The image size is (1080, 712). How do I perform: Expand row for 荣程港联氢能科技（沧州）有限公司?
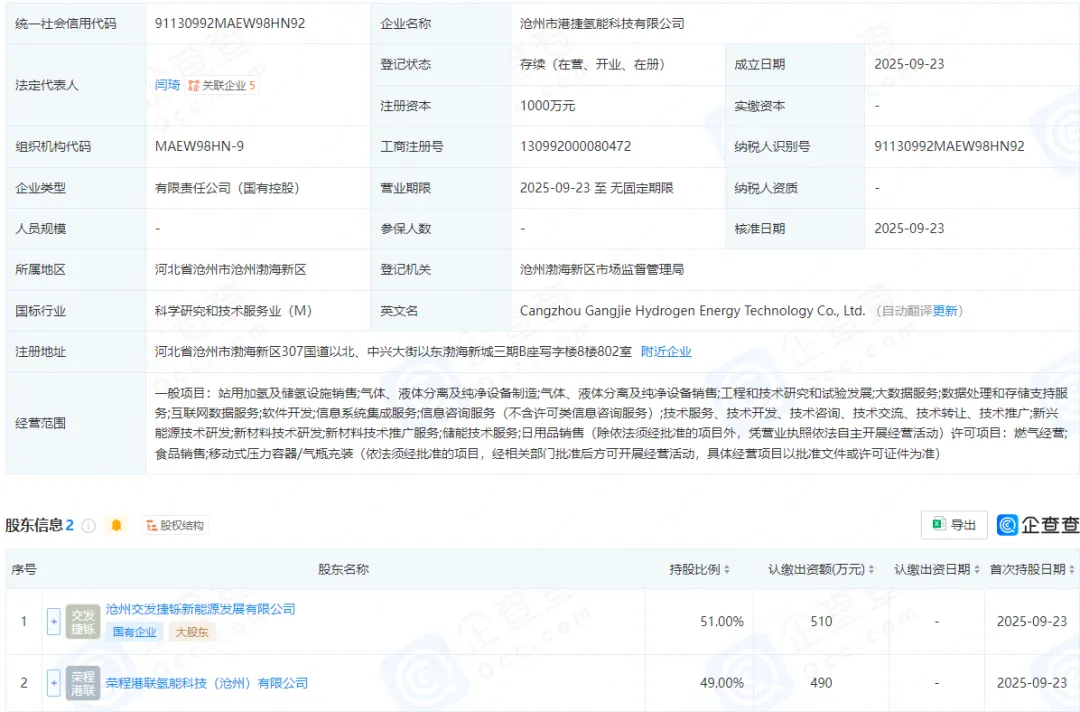coord(54,683)
